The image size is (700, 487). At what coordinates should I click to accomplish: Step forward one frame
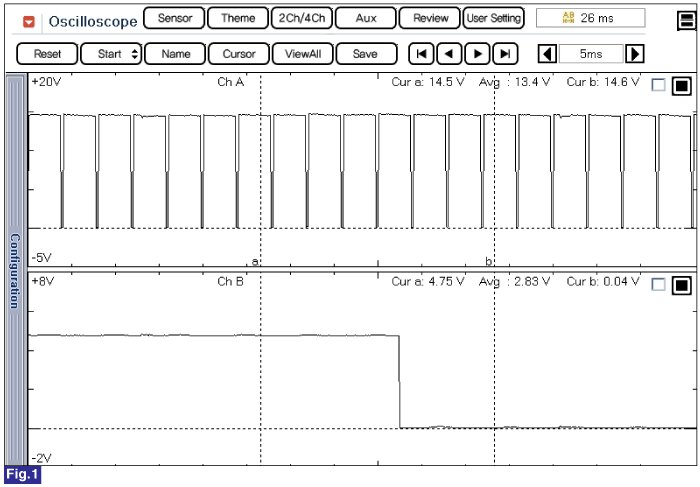(x=479, y=54)
